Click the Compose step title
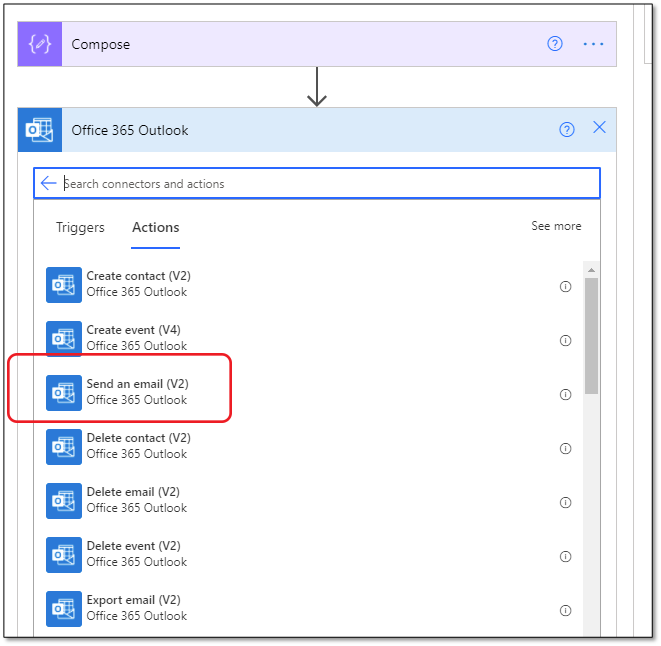 101,44
